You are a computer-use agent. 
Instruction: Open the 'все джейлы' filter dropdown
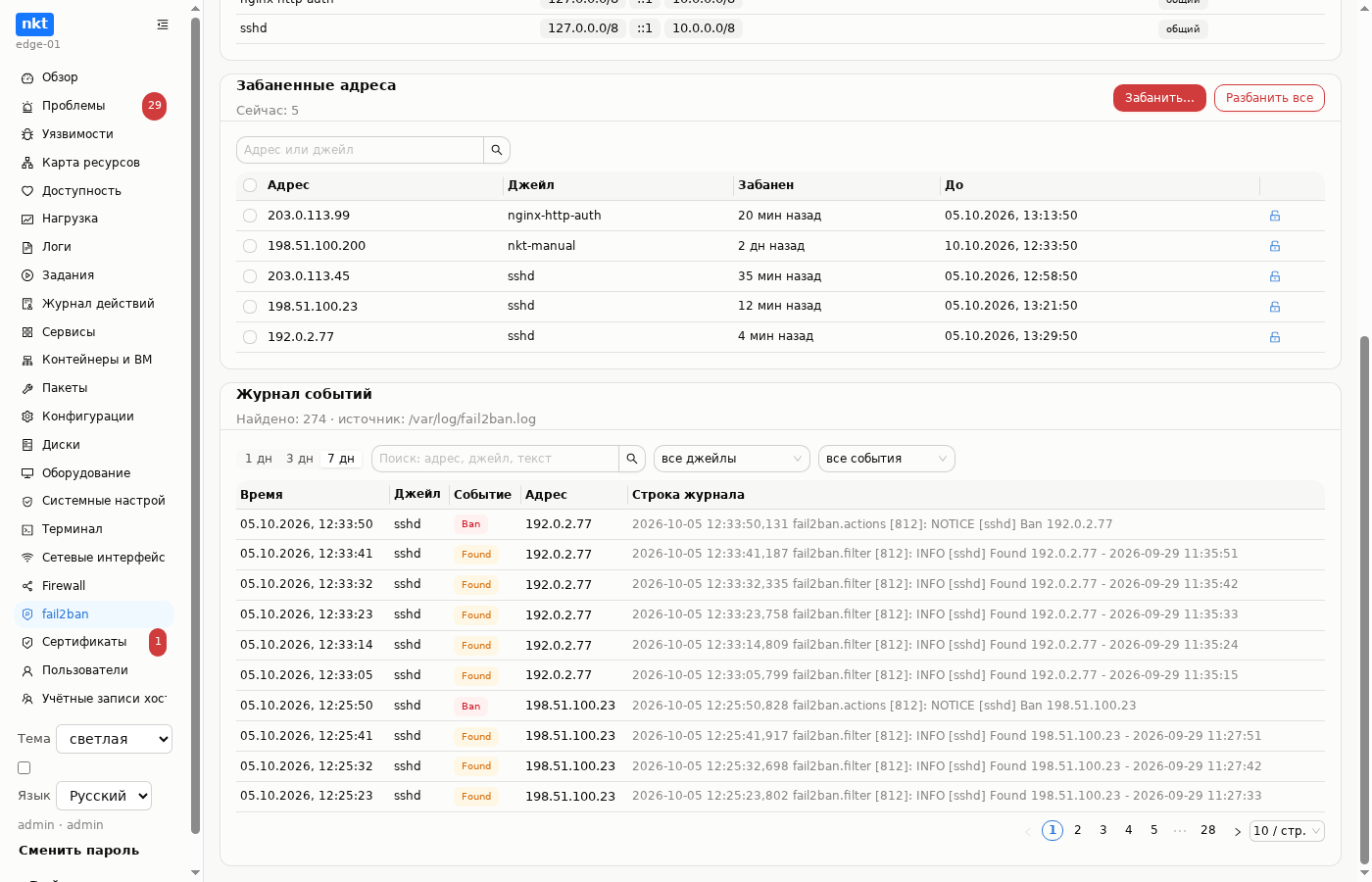732,459
